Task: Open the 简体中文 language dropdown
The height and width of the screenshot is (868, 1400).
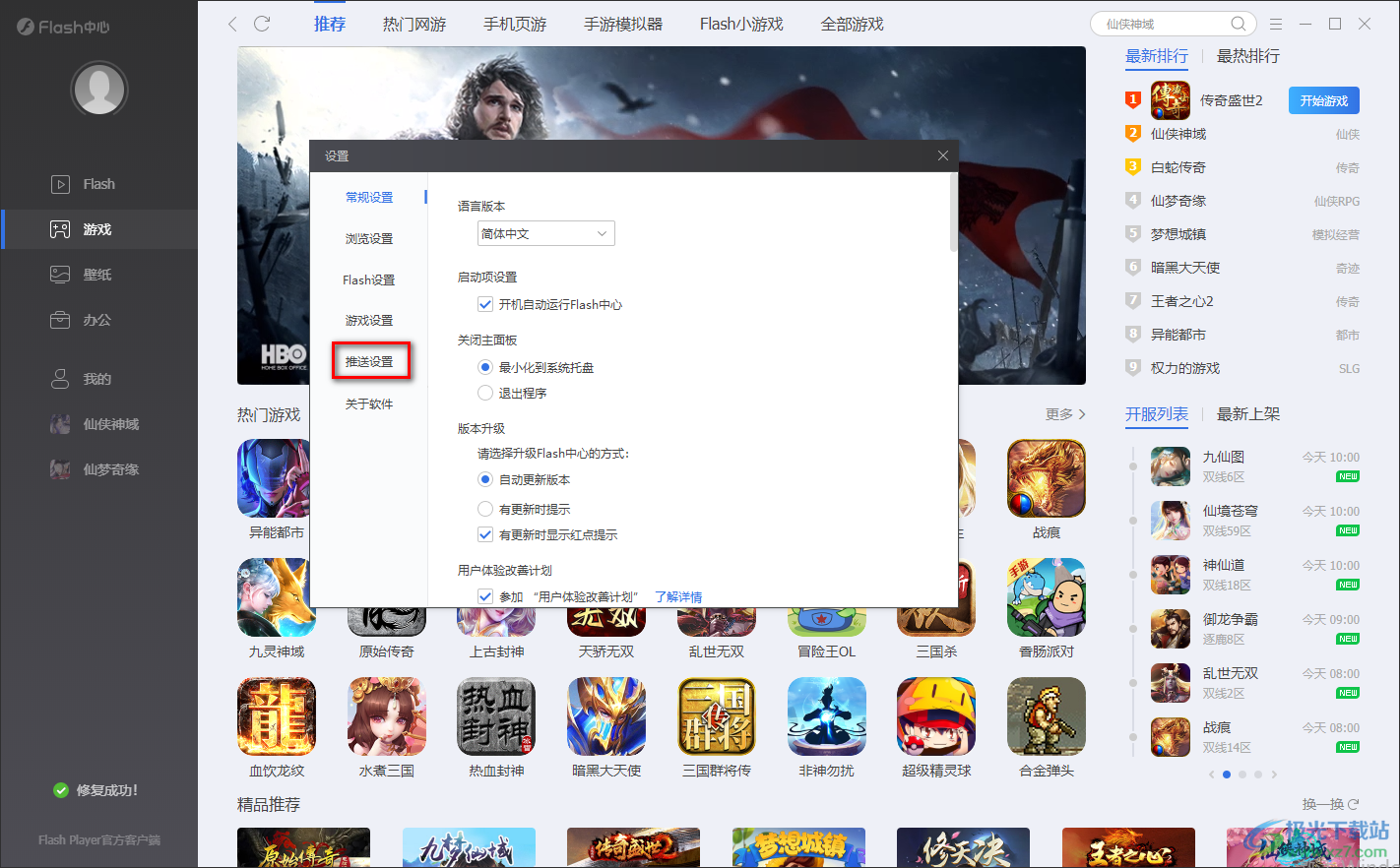Action: click(x=546, y=233)
